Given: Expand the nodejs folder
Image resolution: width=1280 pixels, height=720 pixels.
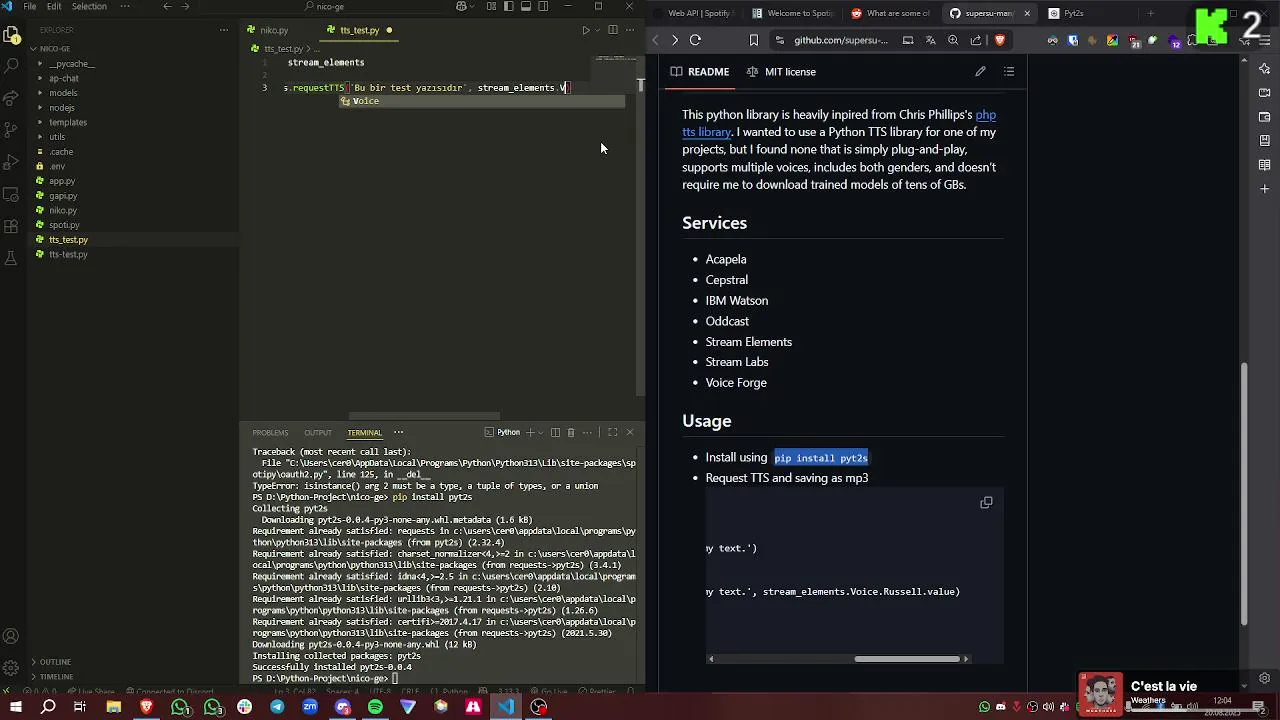Looking at the screenshot, I should point(62,107).
